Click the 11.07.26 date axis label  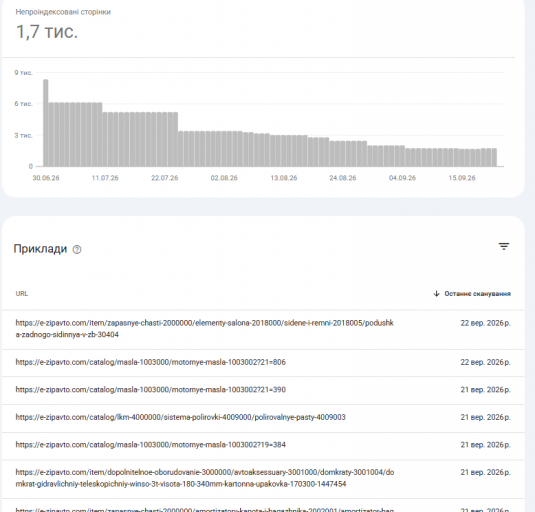click(x=105, y=178)
